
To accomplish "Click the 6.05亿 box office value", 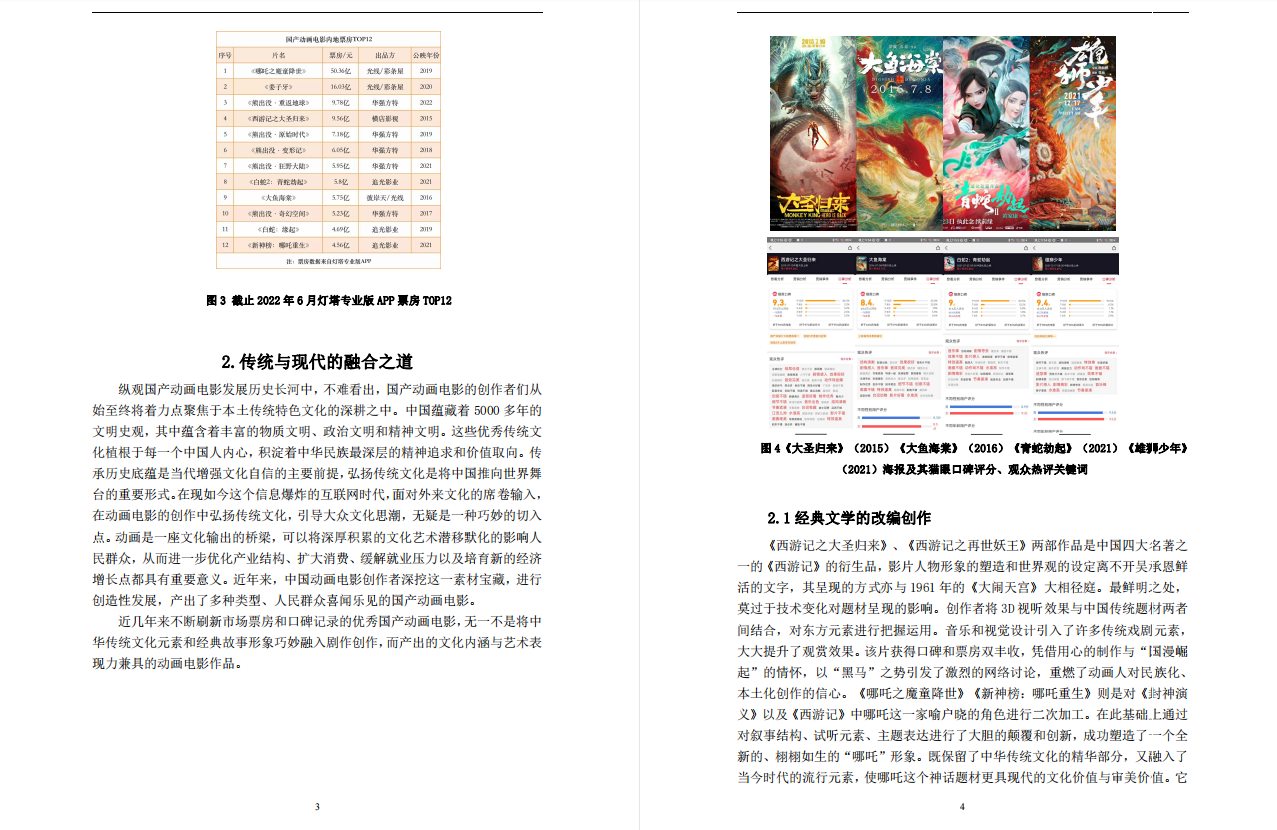I will pyautogui.click(x=340, y=150).
